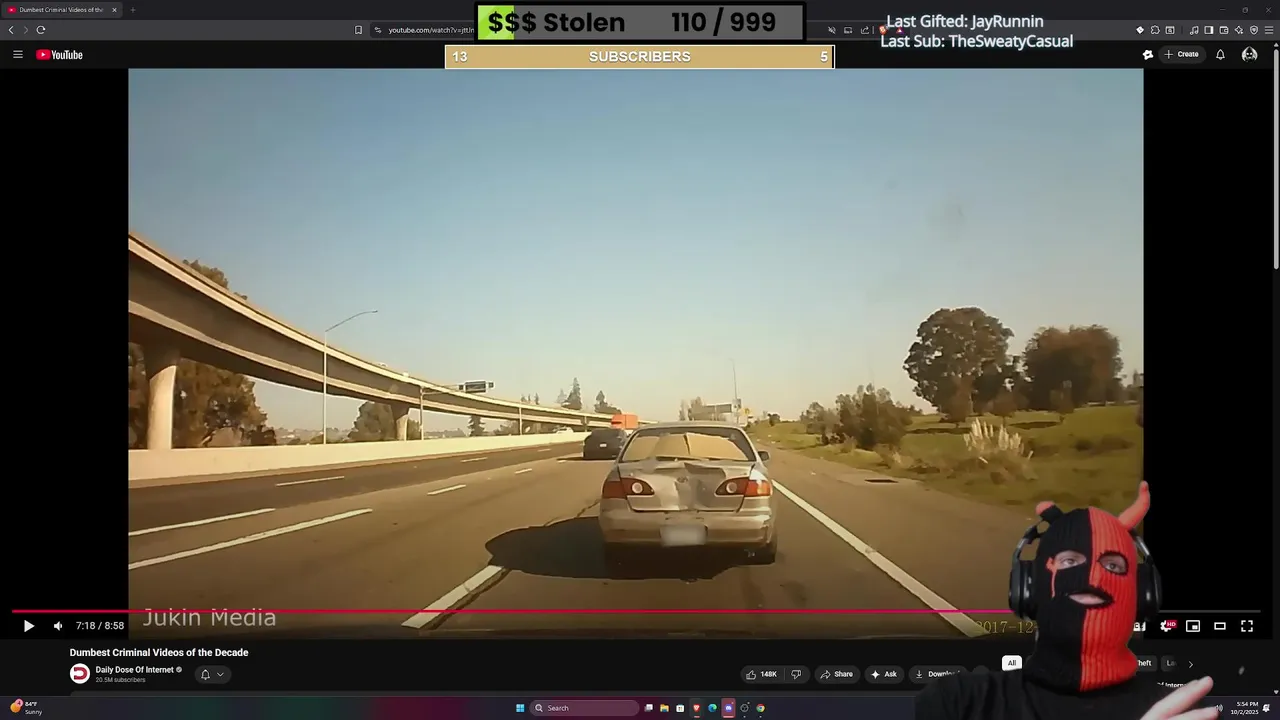Go forward in the browser

(26, 30)
